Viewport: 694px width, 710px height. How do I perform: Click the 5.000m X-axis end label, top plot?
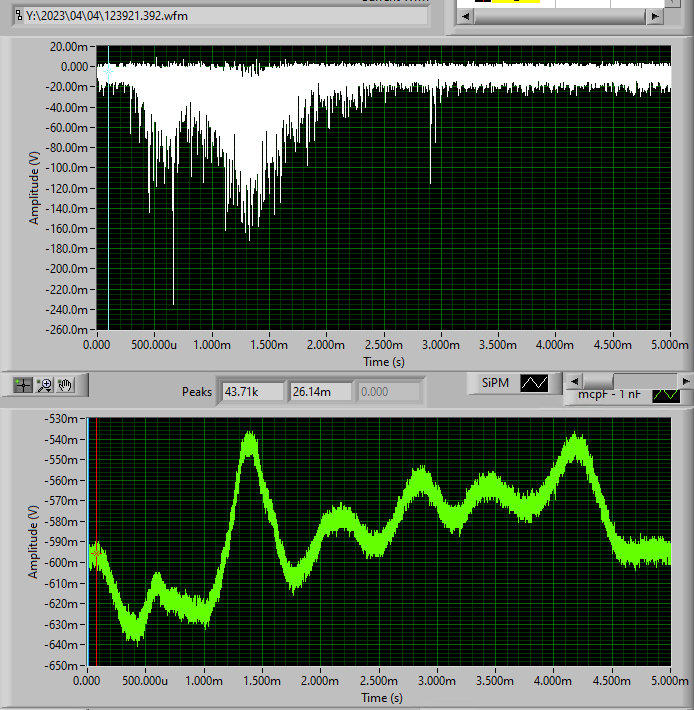click(x=670, y=345)
